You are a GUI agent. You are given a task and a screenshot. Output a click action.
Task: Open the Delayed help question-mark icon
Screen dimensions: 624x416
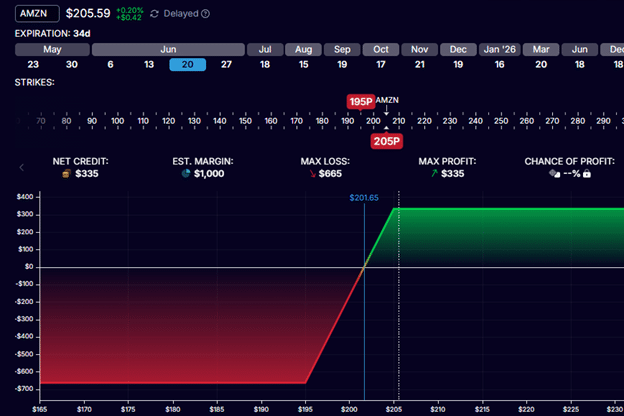tap(205, 14)
